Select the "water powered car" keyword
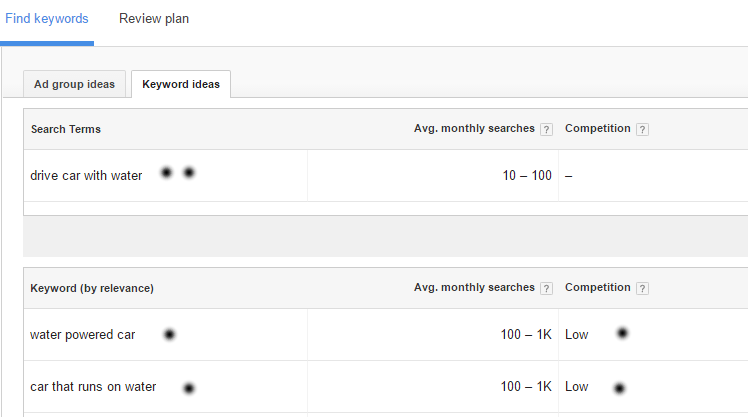 pos(83,335)
